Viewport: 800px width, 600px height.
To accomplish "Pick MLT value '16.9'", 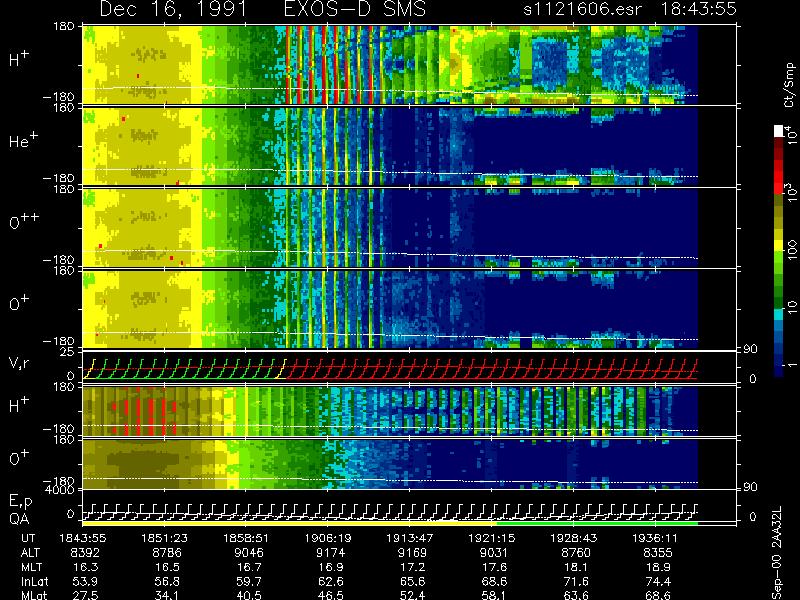I will [331, 567].
